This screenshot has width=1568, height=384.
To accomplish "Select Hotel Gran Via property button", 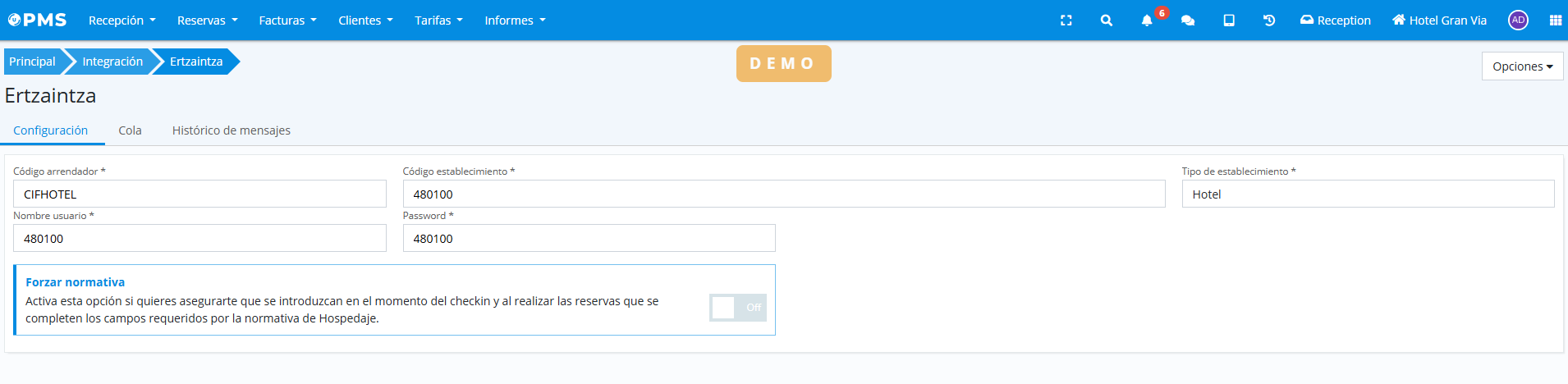I will pyautogui.click(x=1439, y=21).
